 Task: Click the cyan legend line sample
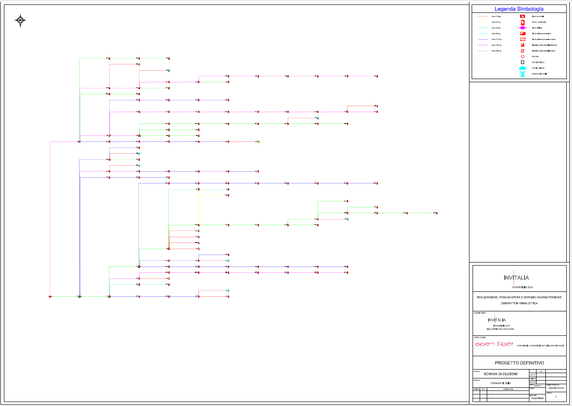[483, 34]
